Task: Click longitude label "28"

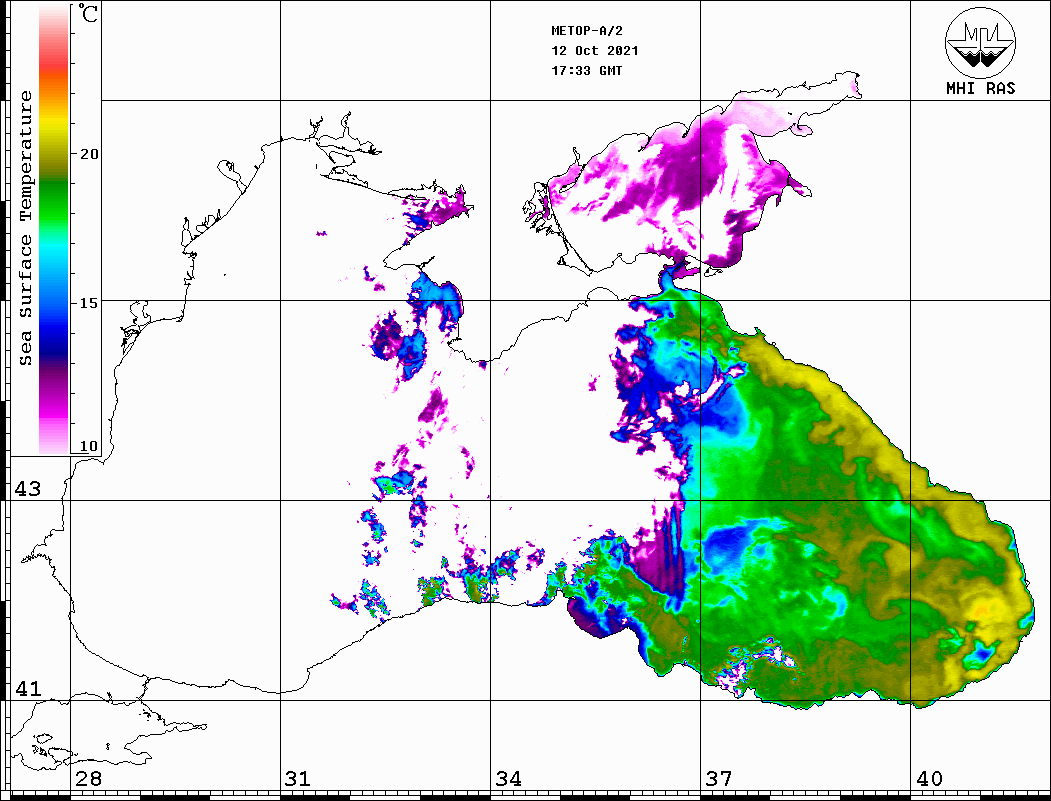Action: point(88,779)
